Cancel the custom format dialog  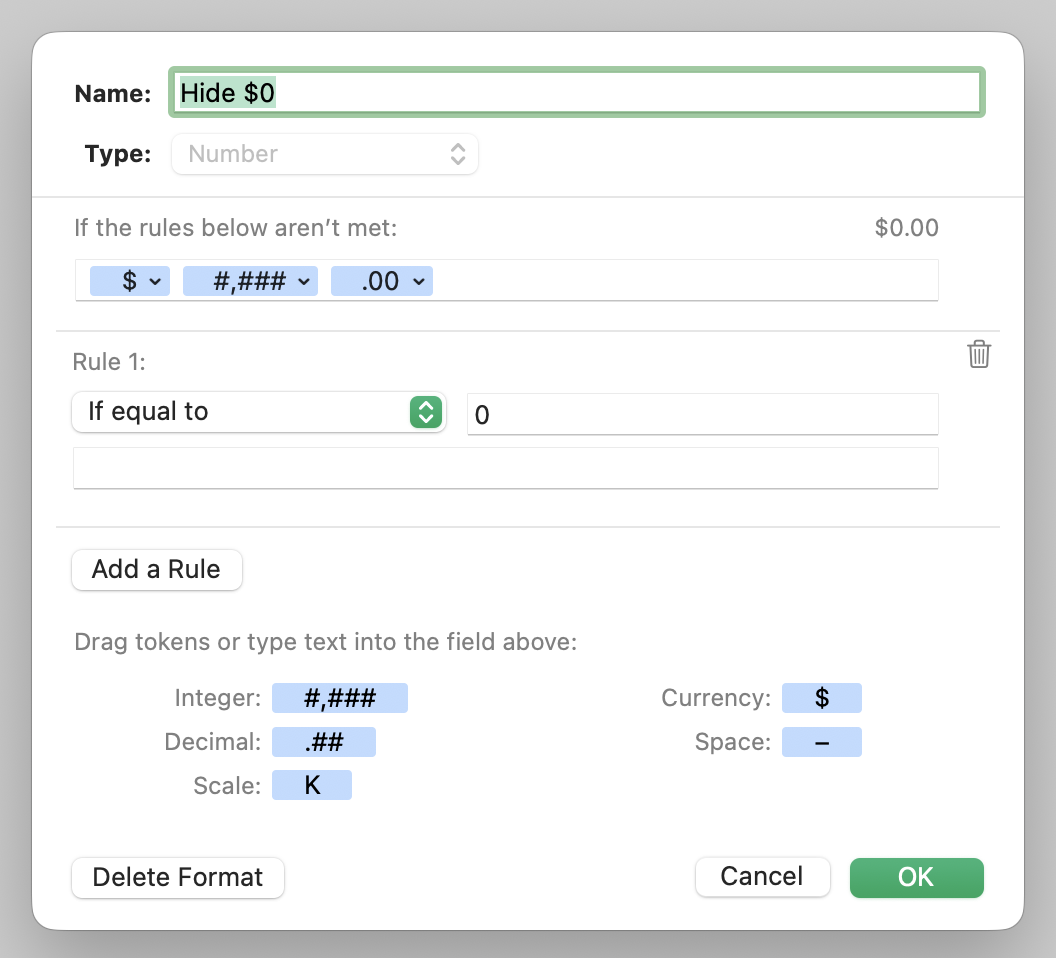click(762, 877)
